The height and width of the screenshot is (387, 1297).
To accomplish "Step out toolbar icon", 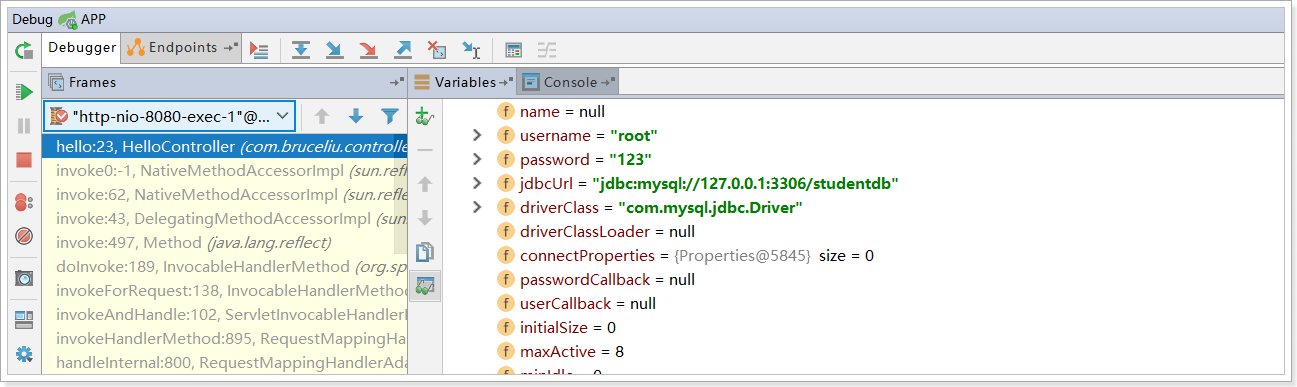I will pyautogui.click(x=402, y=49).
